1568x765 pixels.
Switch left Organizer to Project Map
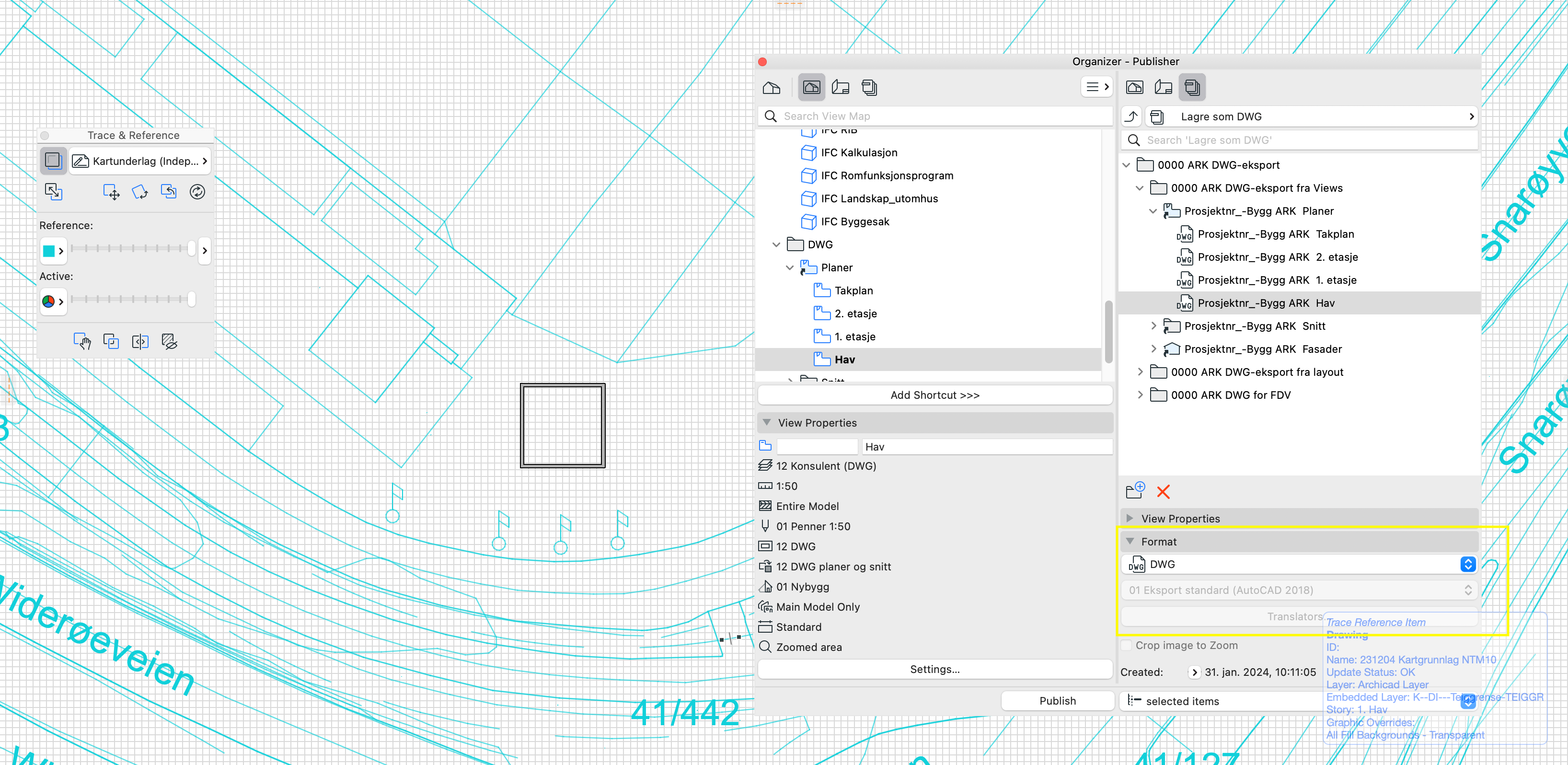pos(771,87)
